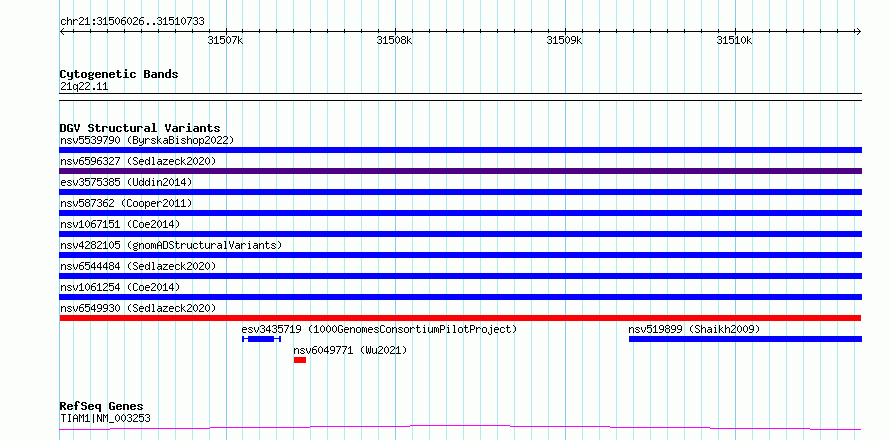
Task: Click the 31510k ruler label
Action: click(734, 40)
